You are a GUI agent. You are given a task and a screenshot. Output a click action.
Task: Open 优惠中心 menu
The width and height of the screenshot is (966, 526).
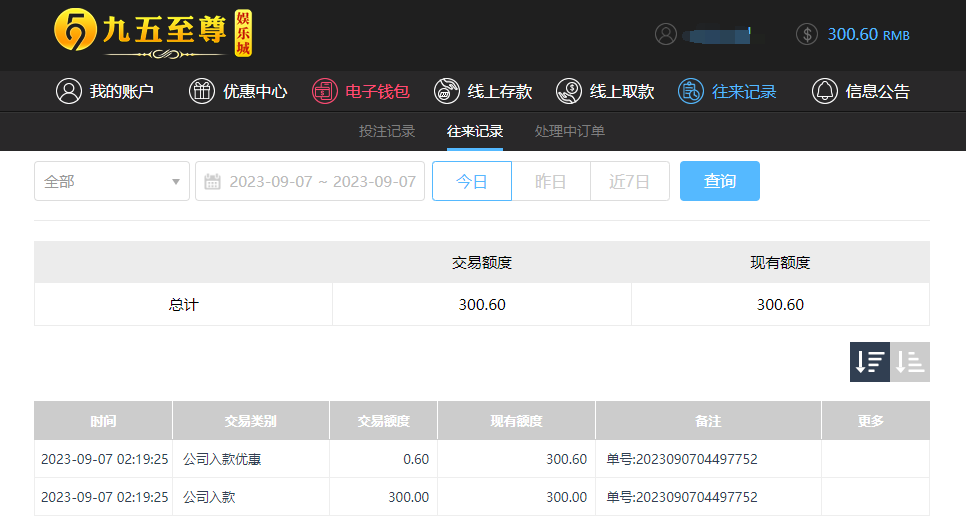[x=238, y=91]
